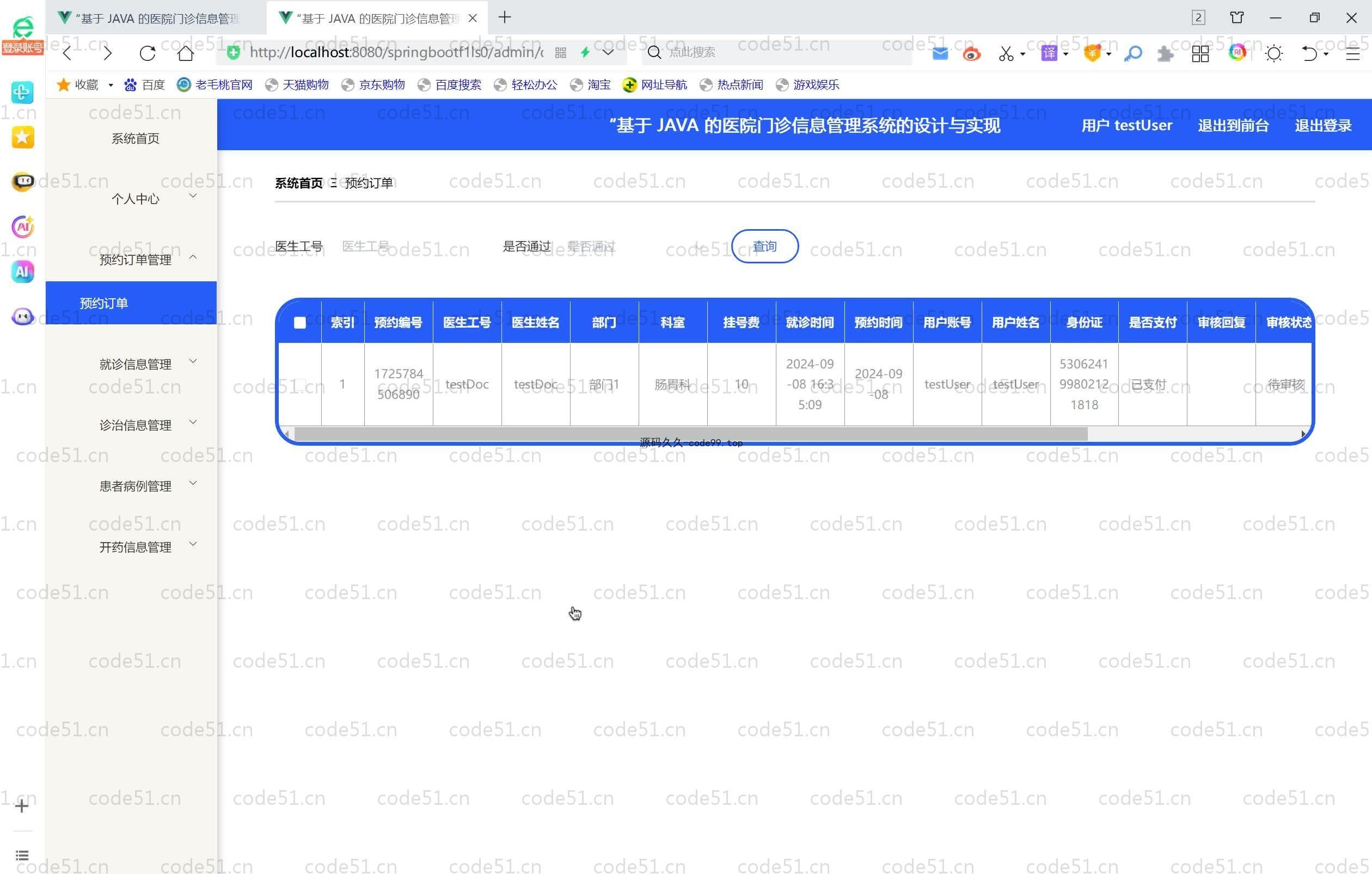Viewport: 1372px width, 874px height.
Task: Open the address bar dropdown chevron
Action: 608,52
